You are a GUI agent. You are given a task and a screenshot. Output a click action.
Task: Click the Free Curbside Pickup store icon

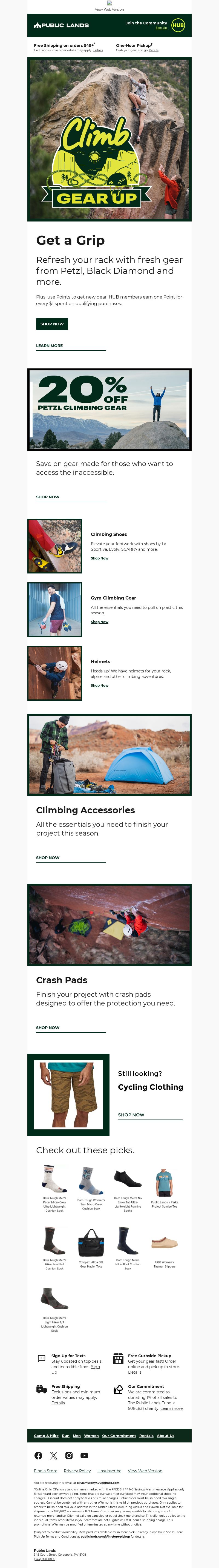coord(118,1358)
